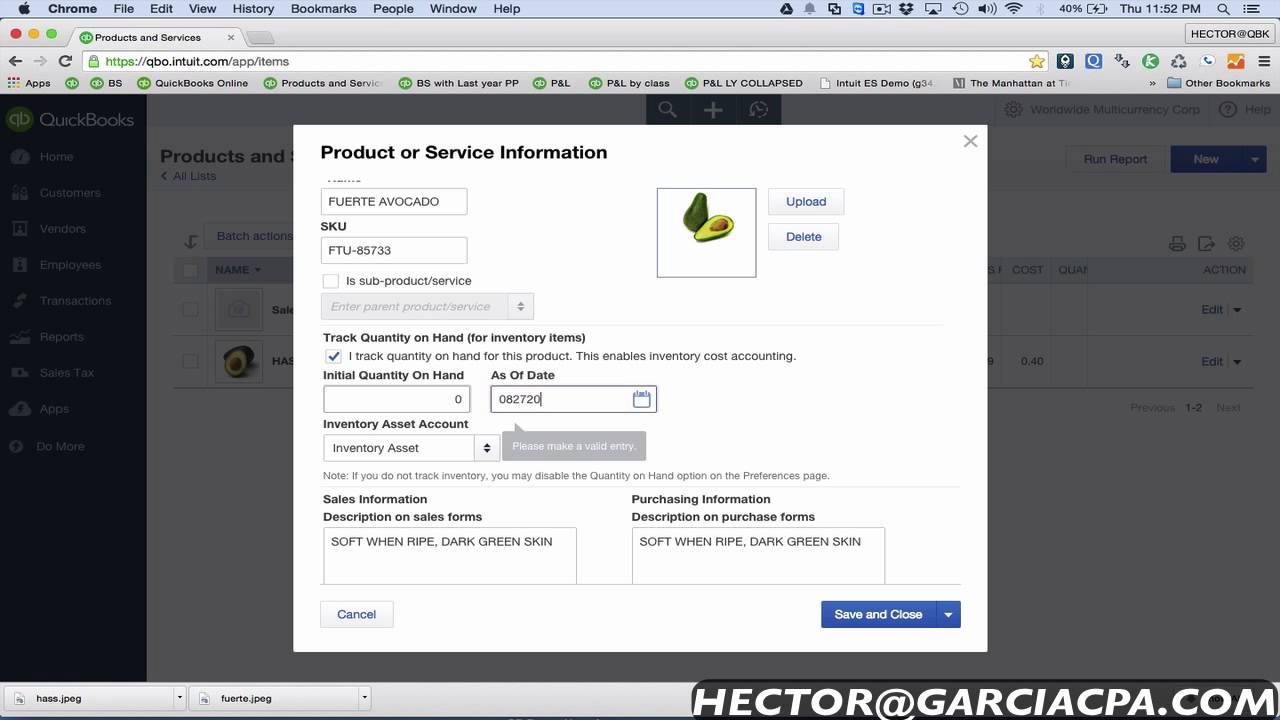Viewport: 1280px width, 720px height.
Task: Uncheck the track quantity on hand checkbox
Action: pos(333,356)
